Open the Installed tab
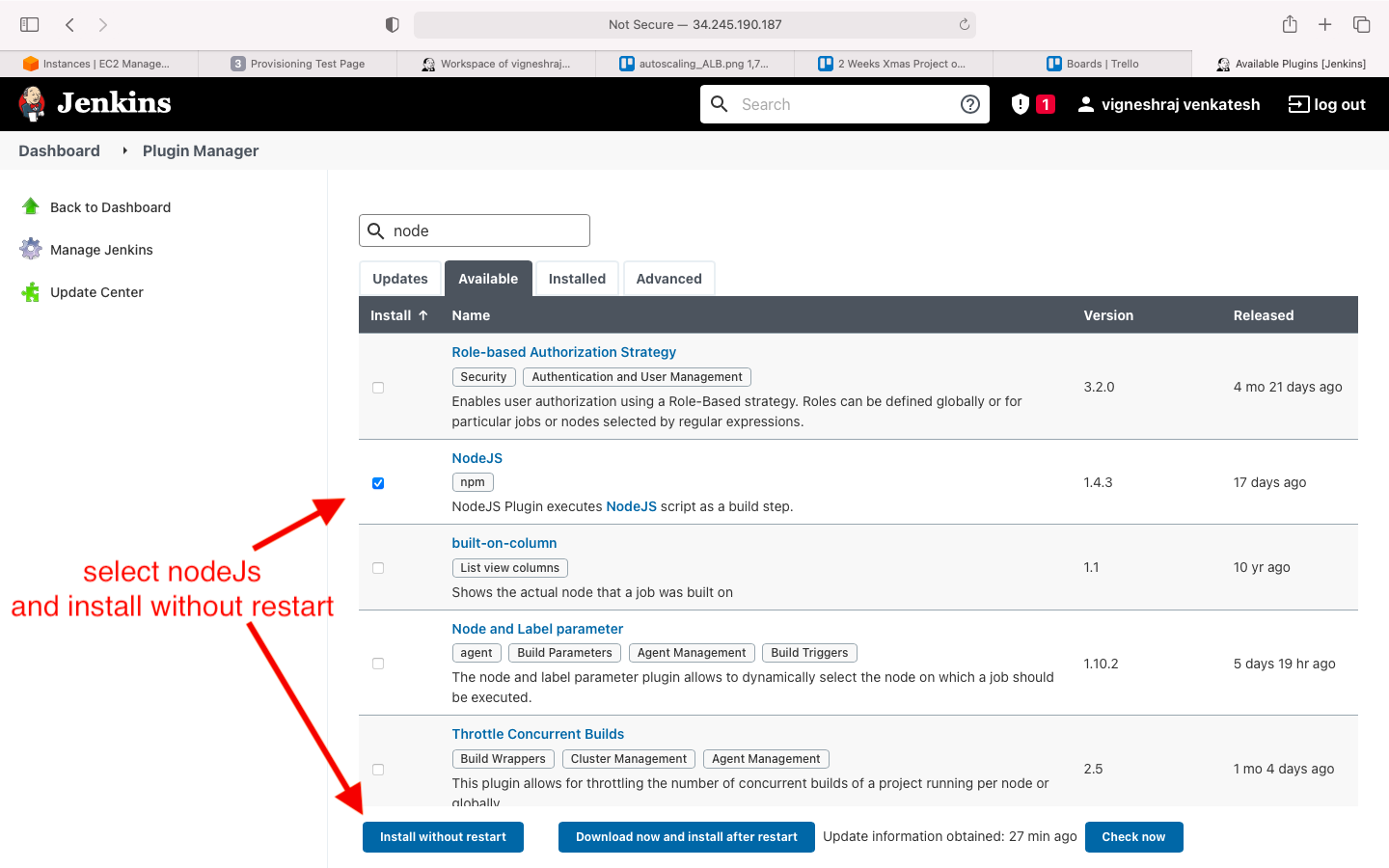 577,279
